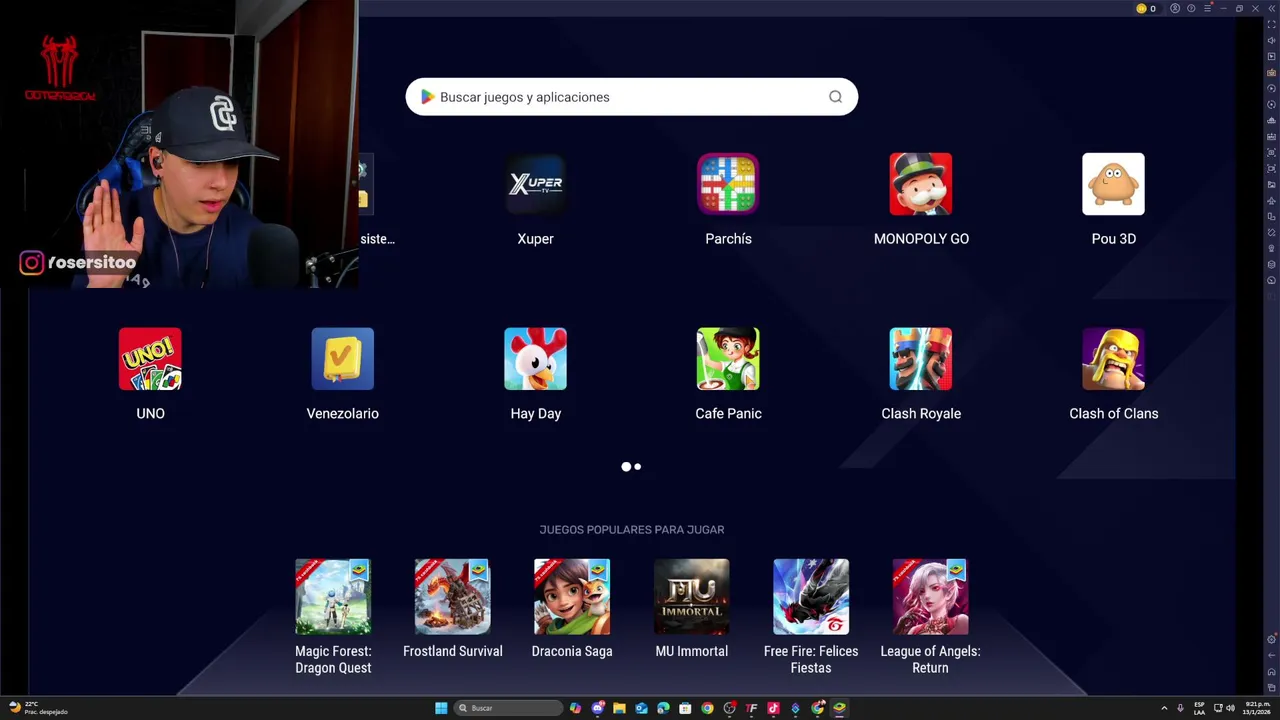
Task: Collapse the right sidebar with double chevron
Action: pos(1272,8)
